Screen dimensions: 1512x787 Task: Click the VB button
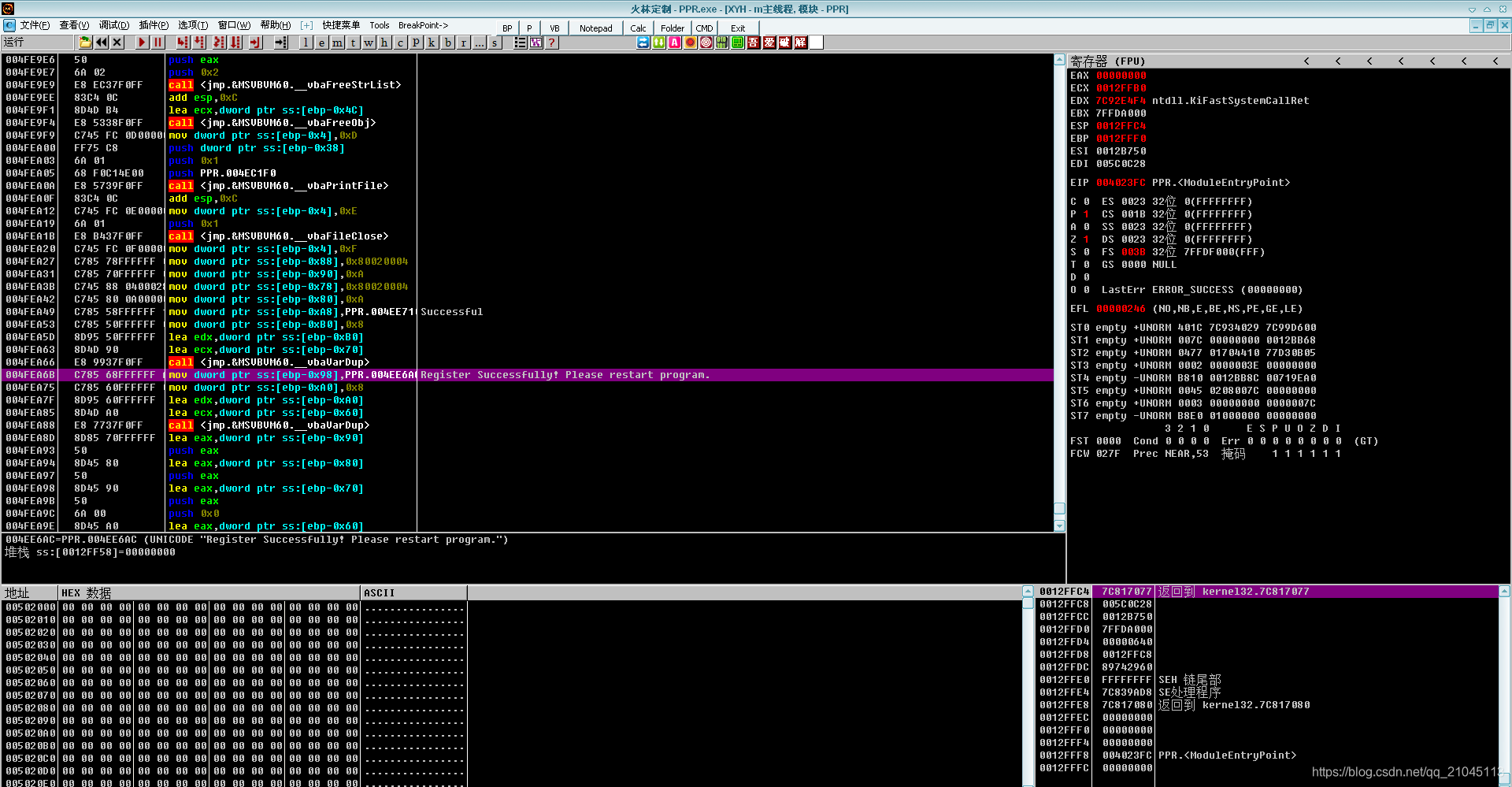[x=554, y=28]
